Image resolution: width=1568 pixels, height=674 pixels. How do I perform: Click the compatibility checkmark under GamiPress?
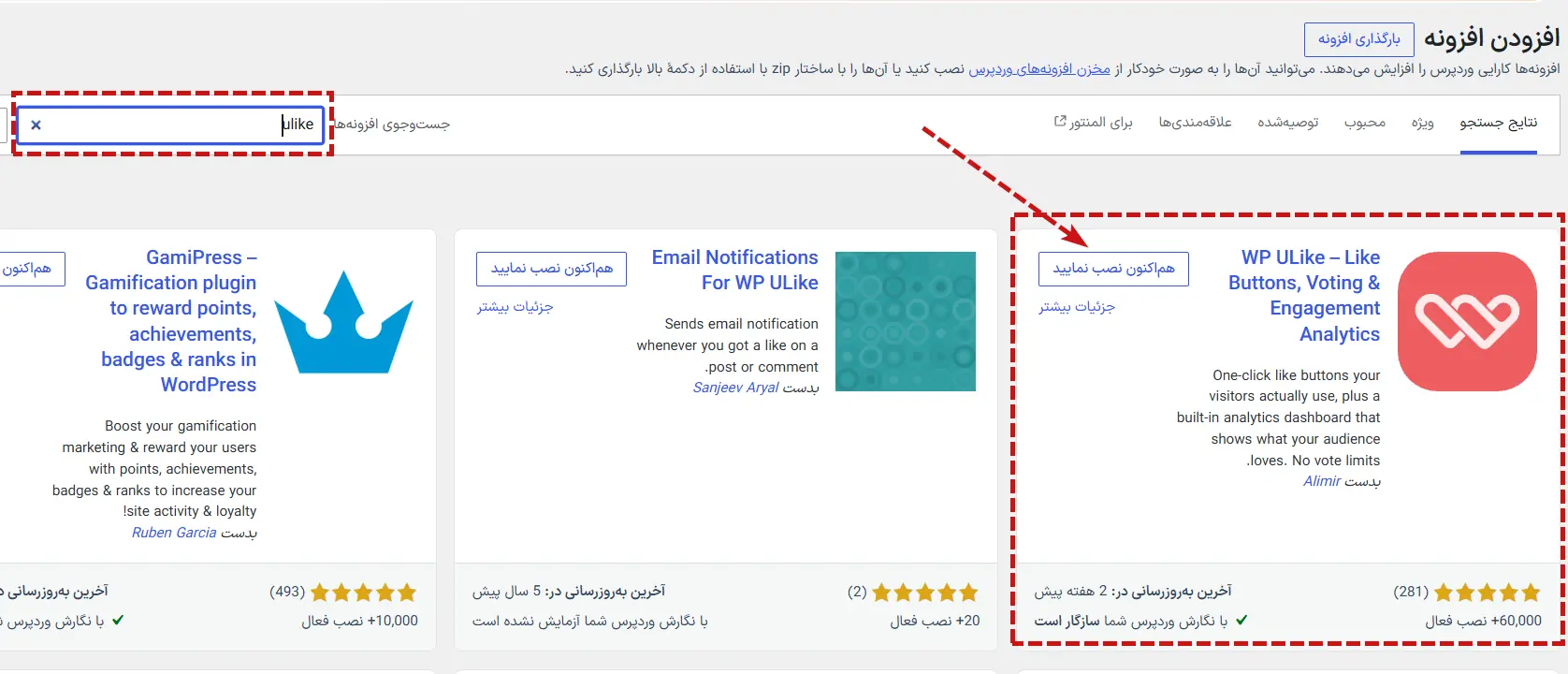(x=118, y=620)
